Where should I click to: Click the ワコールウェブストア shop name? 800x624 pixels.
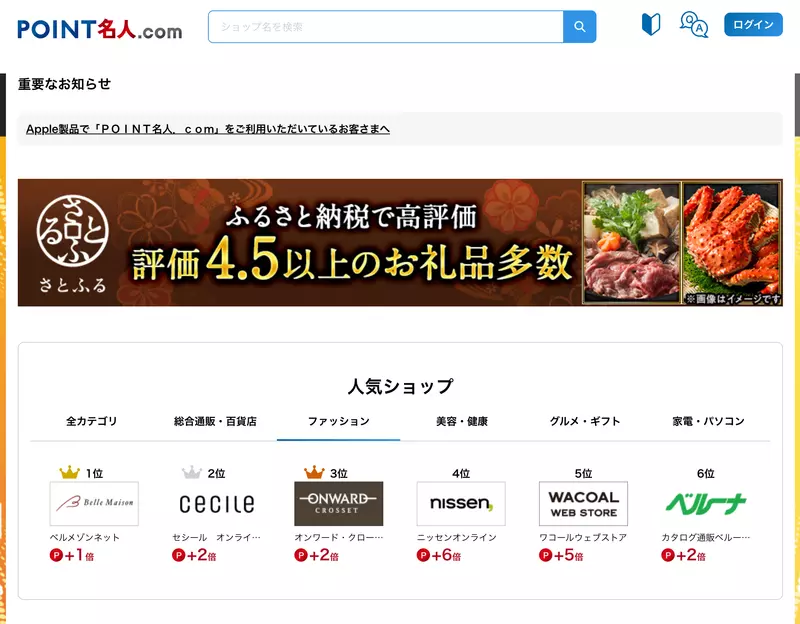(583, 537)
